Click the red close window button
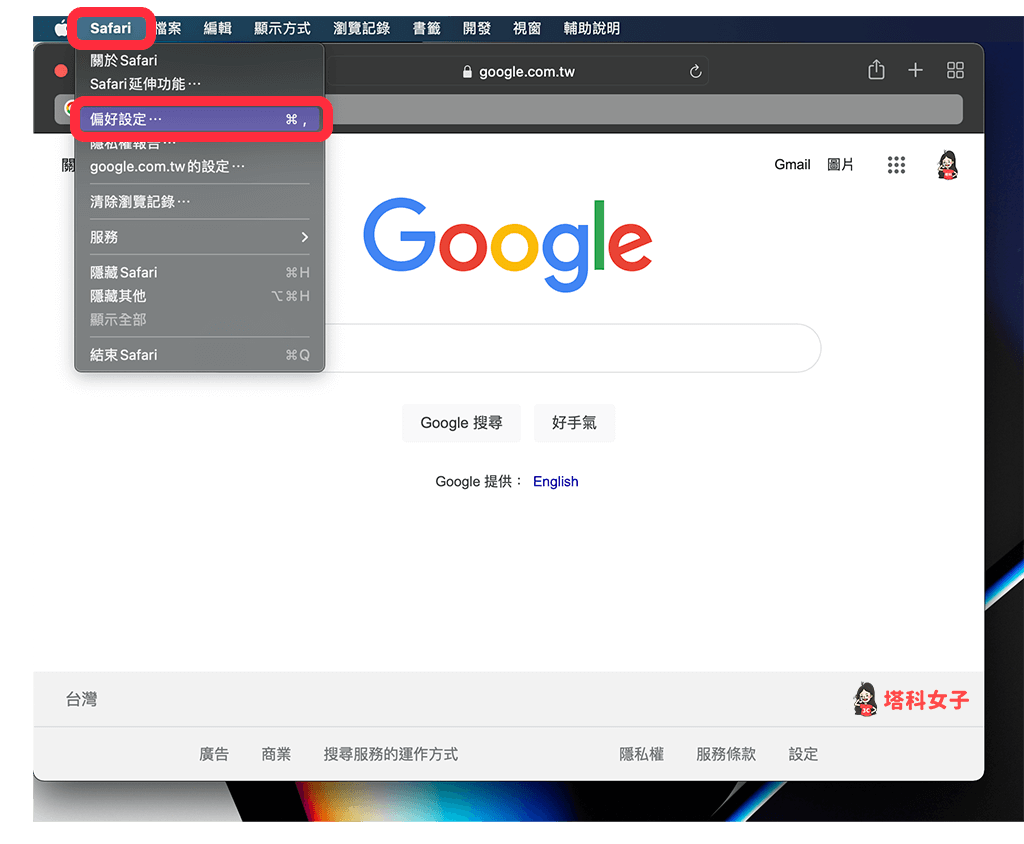The image size is (1024, 844). pos(61,71)
